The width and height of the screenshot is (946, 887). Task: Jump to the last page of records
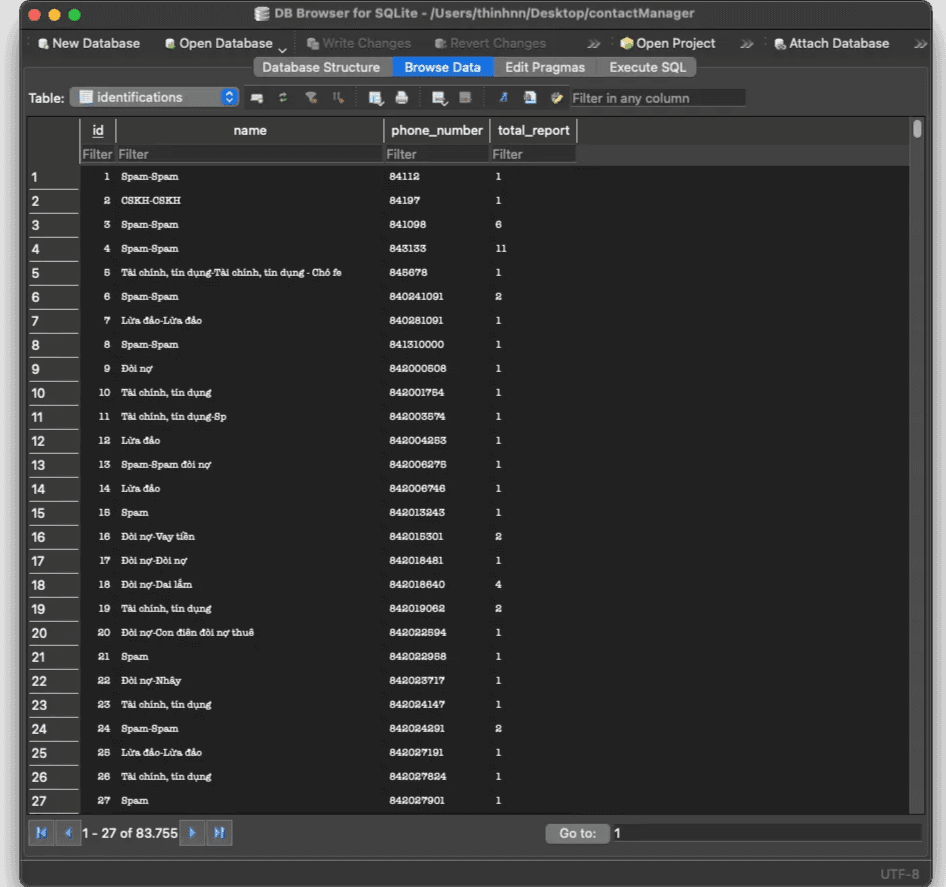pos(219,833)
